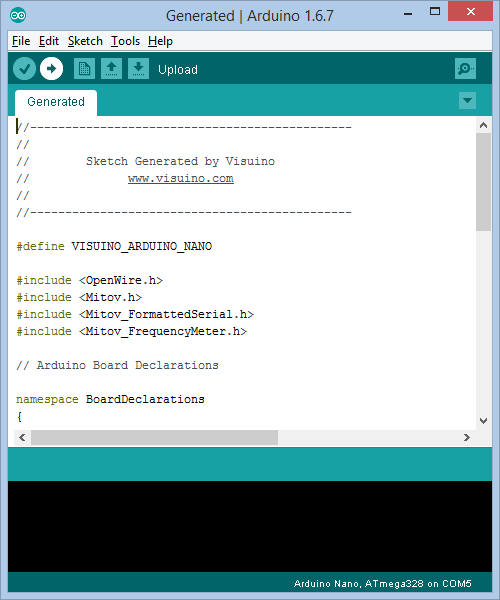
Task: Click the horizontal scrollbar left arrow
Action: pyautogui.click(x=22, y=437)
